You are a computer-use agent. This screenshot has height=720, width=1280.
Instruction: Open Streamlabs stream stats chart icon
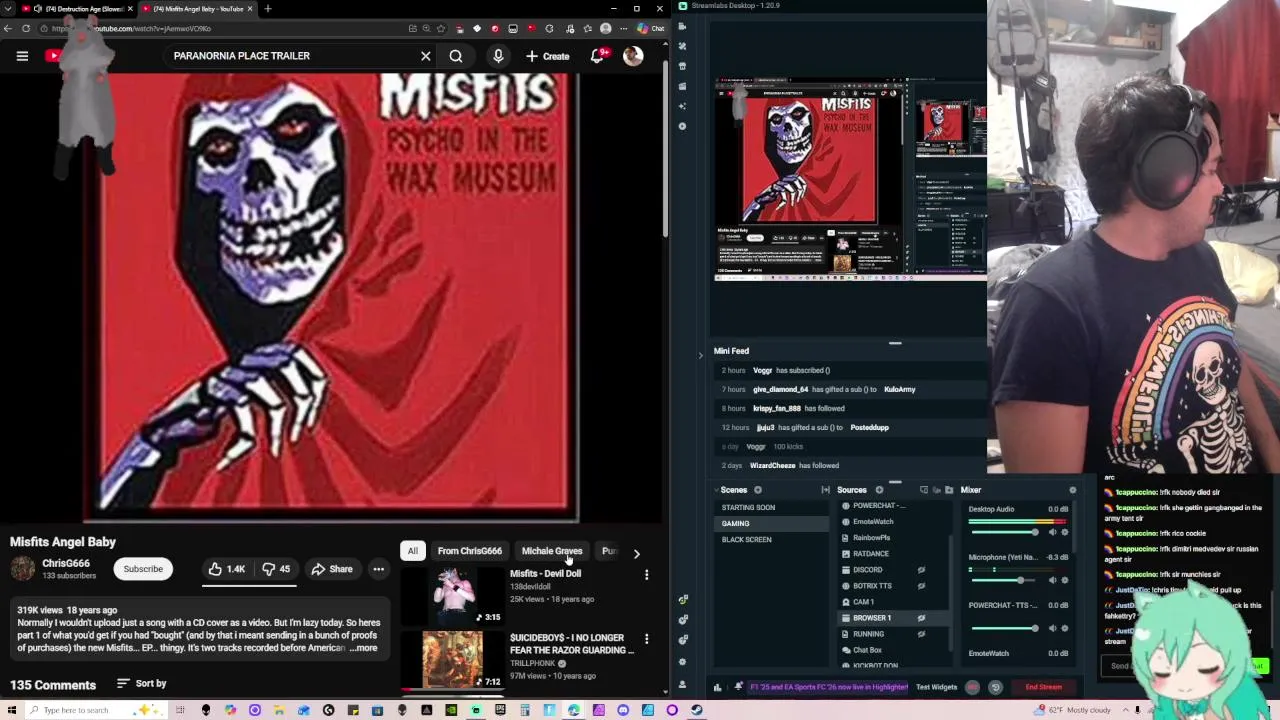click(717, 687)
